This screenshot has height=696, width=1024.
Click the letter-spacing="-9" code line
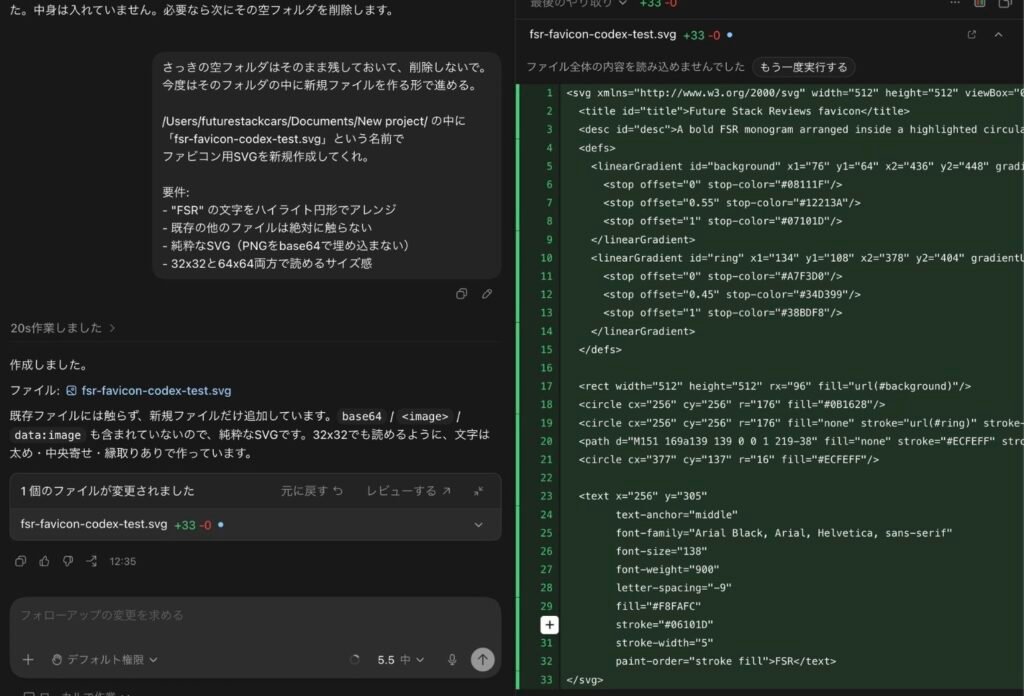(673, 588)
